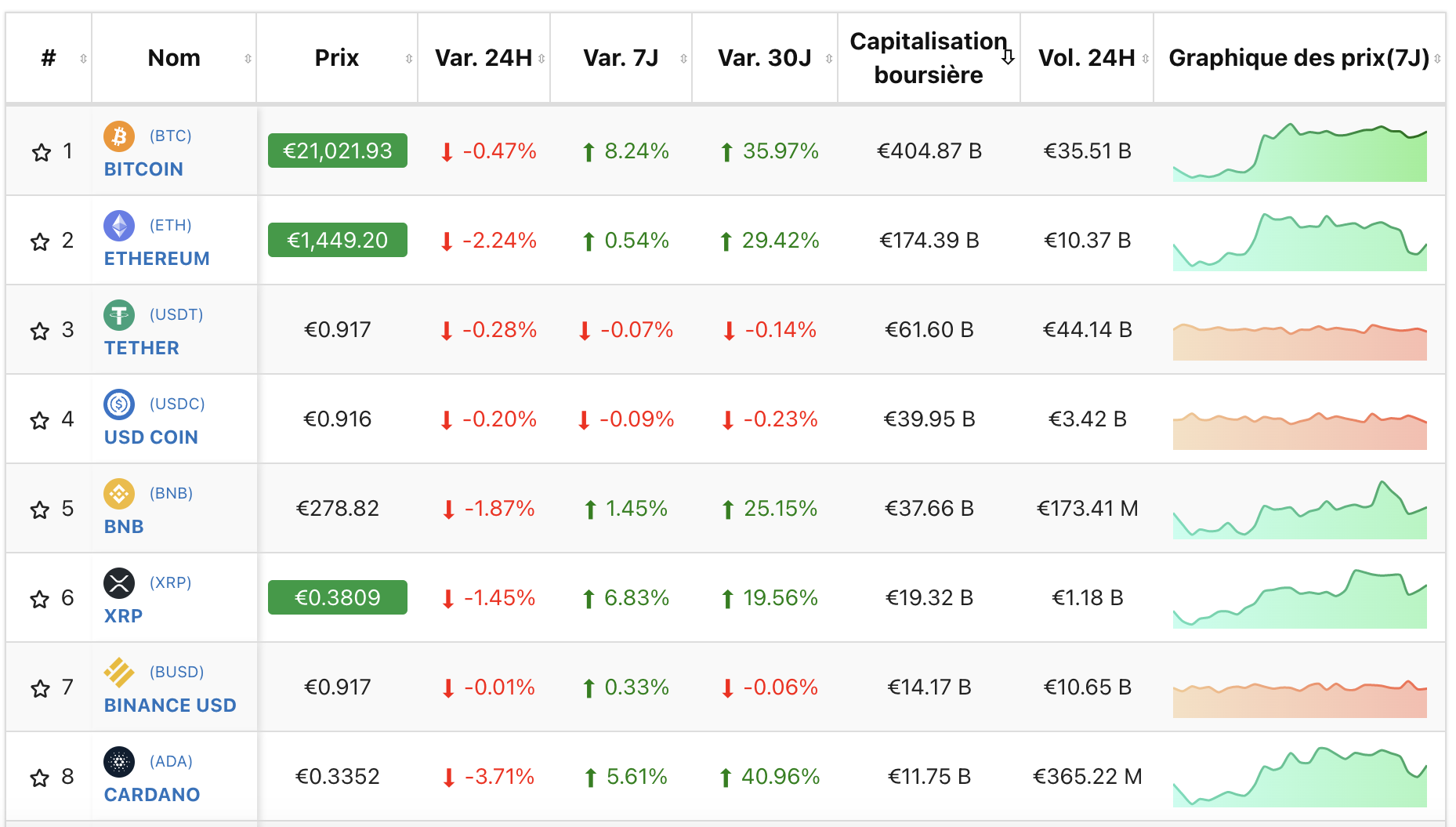Sort the table by Vol. 24H header
Image resolution: width=1456 pixels, height=827 pixels.
coord(1087,57)
